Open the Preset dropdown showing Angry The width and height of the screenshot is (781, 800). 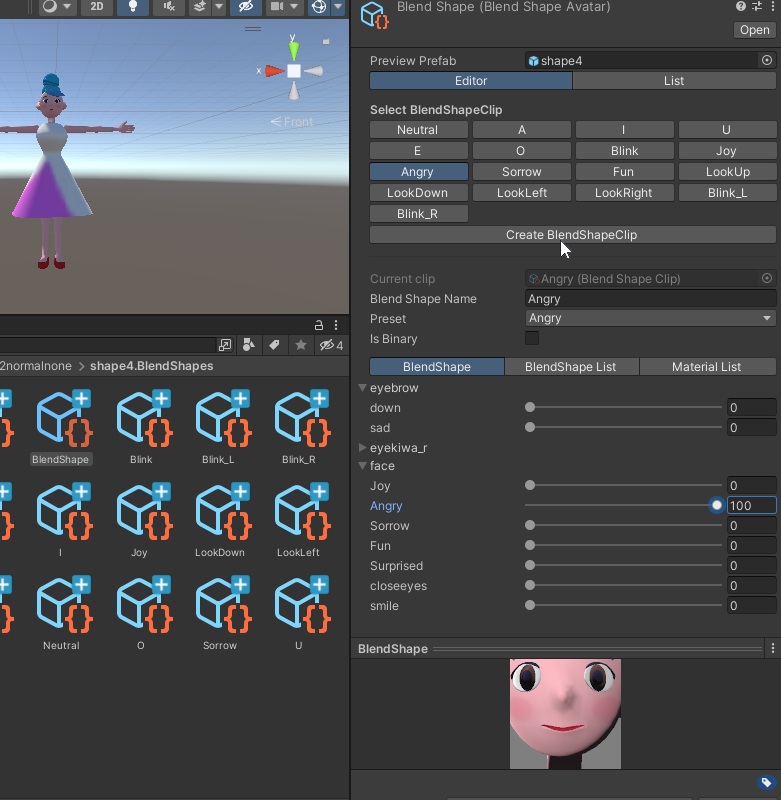tap(651, 318)
